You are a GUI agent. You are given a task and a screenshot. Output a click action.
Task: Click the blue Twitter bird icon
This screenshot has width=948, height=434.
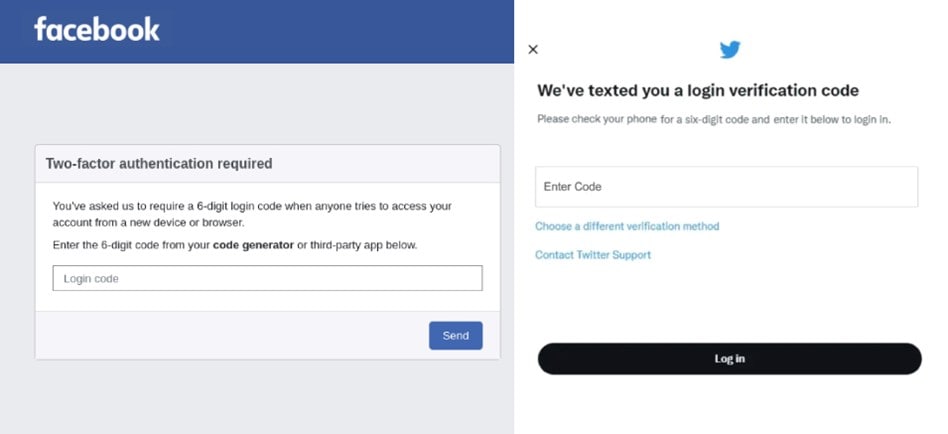[x=730, y=50]
